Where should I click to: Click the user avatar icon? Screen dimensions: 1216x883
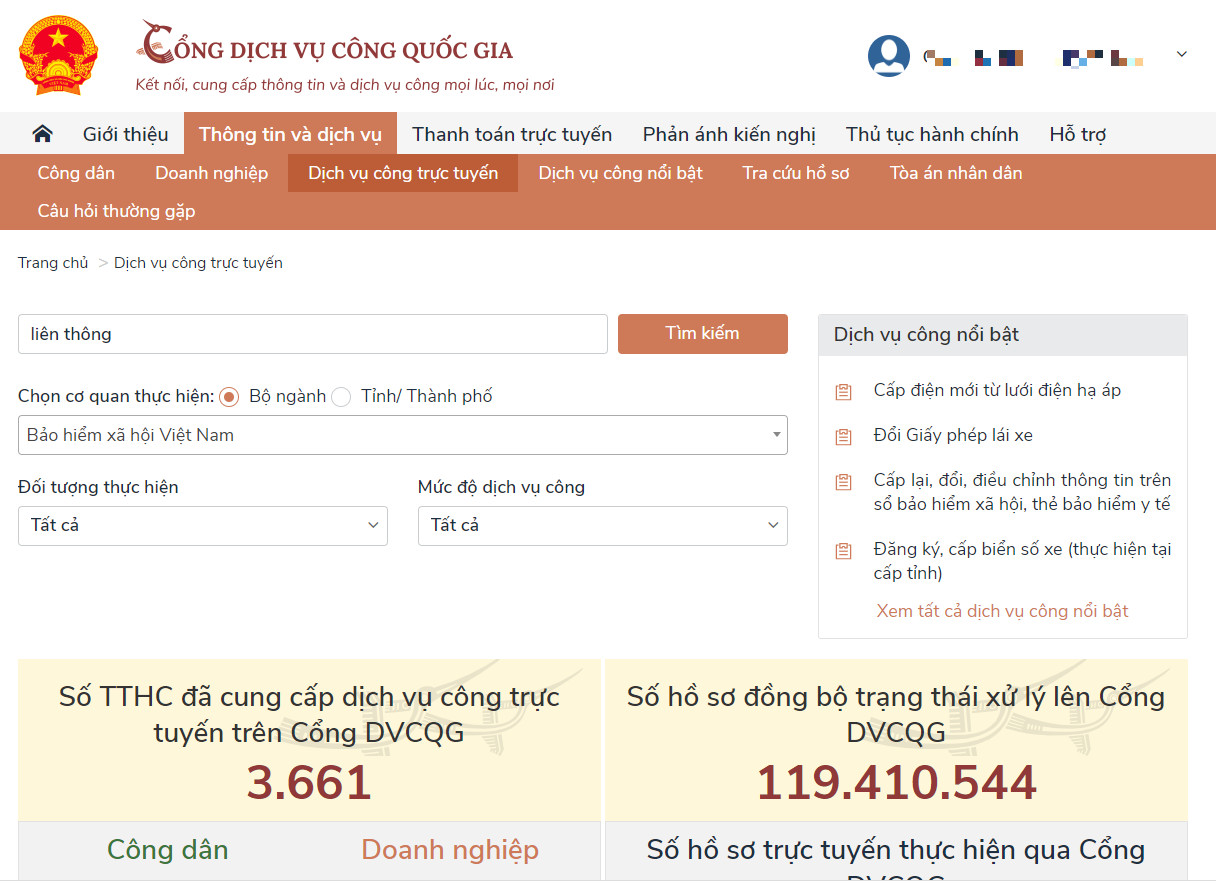point(888,56)
